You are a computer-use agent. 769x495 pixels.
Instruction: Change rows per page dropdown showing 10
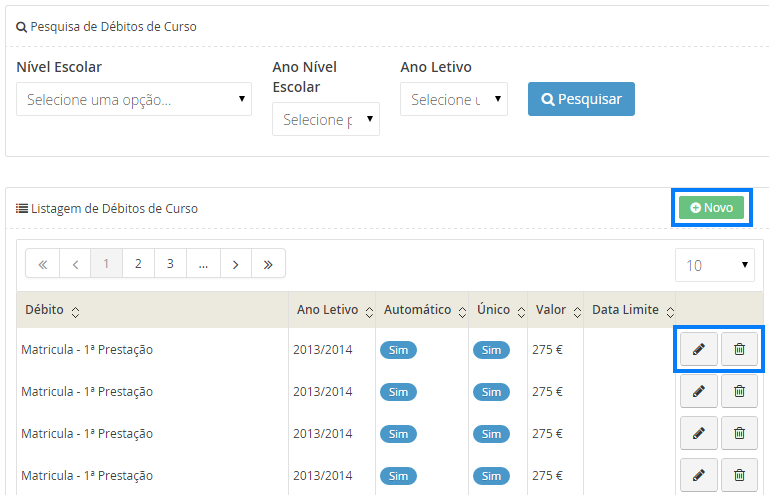[716, 265]
